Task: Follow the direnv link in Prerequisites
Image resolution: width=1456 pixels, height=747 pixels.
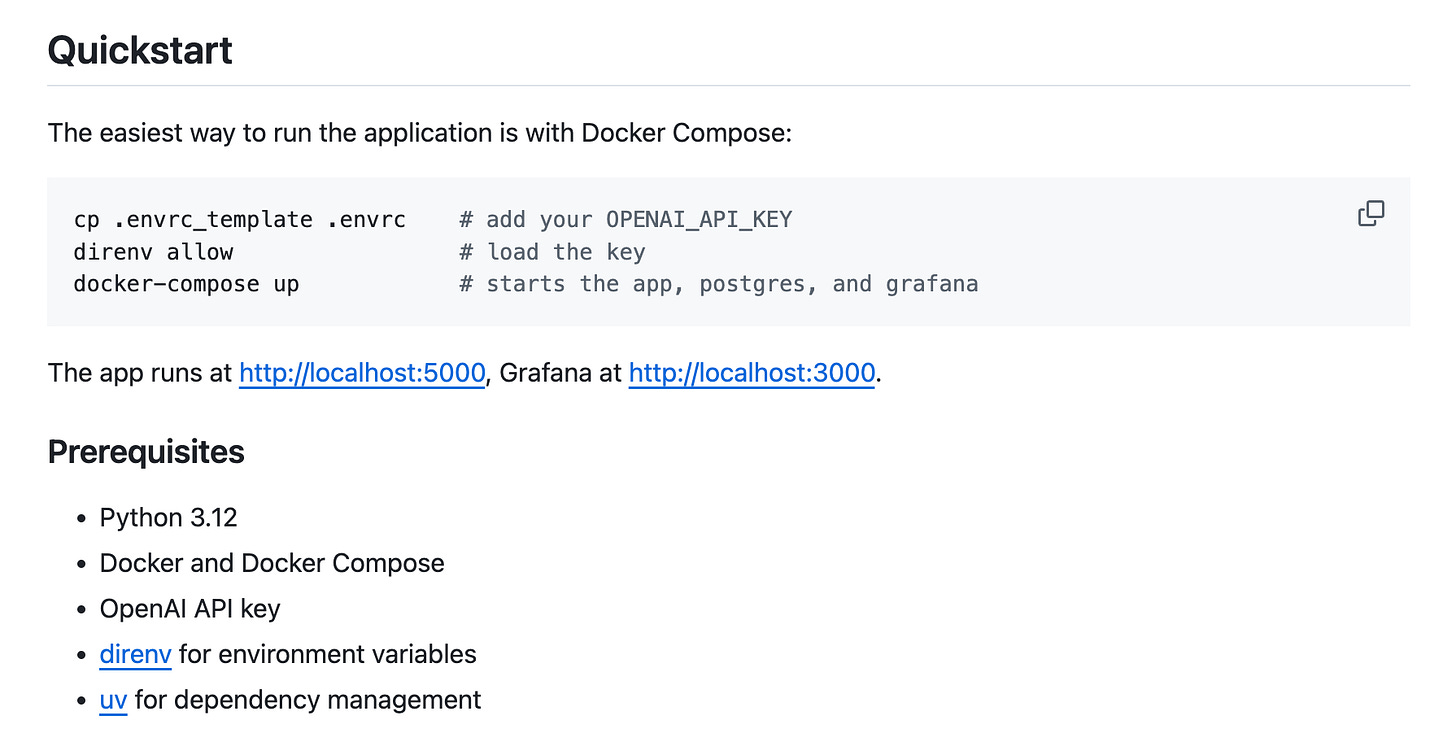Action: 136,654
